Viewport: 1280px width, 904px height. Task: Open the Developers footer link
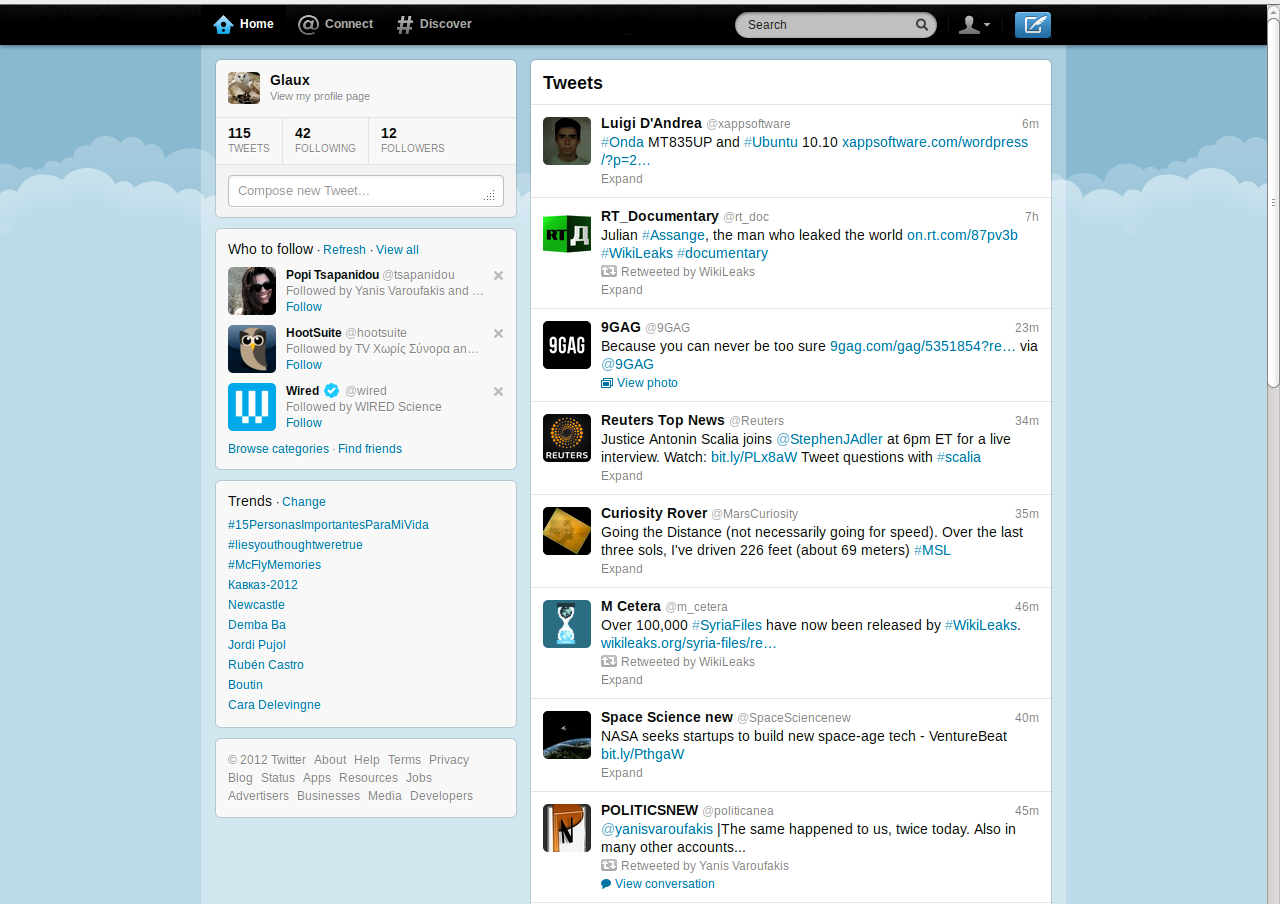pos(441,796)
